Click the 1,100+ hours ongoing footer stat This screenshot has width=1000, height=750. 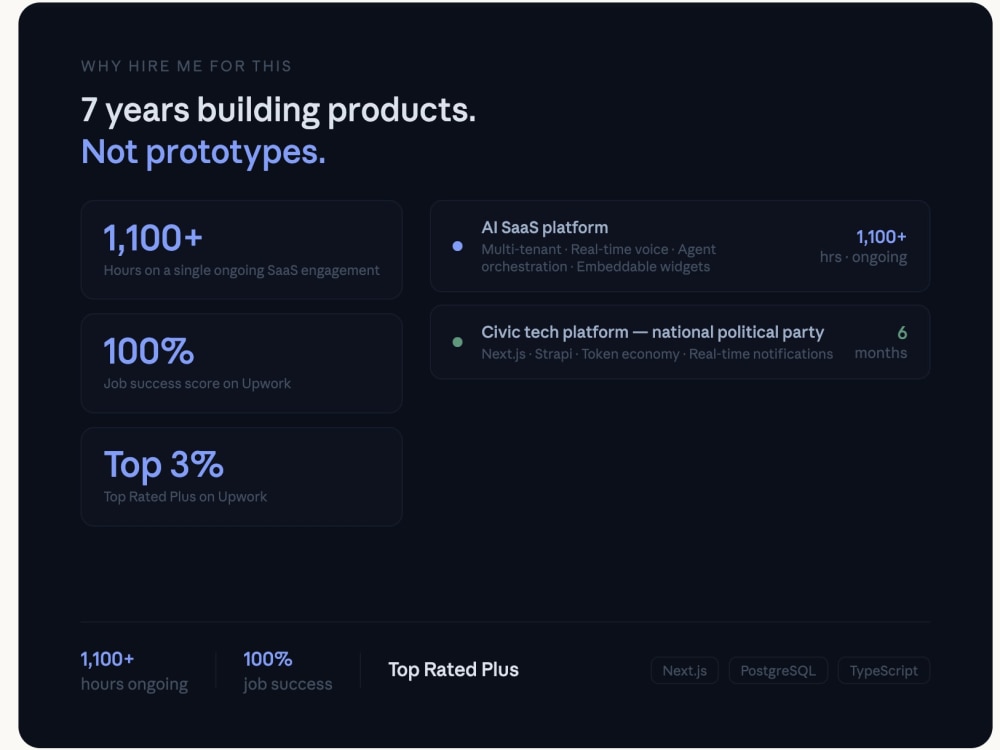134,671
